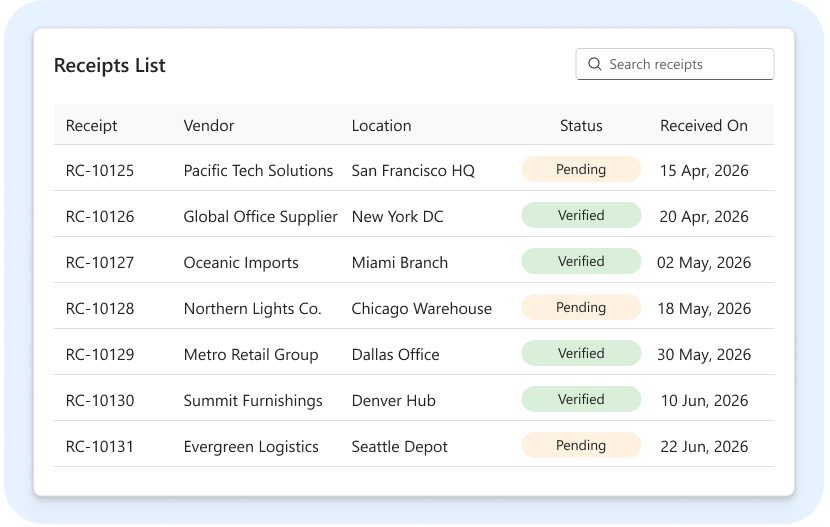Sort by the Receipt column header
This screenshot has height=527, width=830.
tap(92, 125)
